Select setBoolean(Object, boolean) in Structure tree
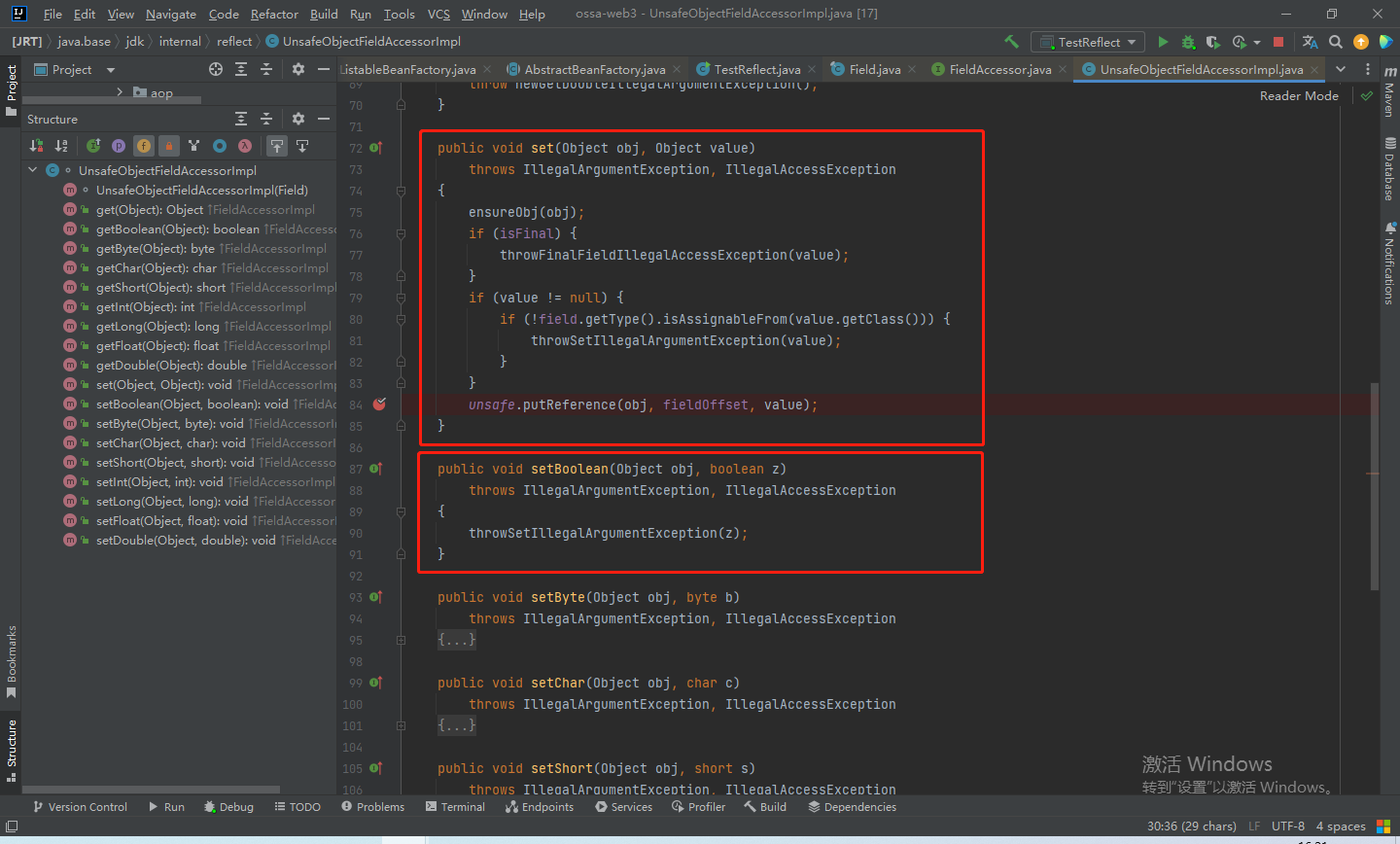Screen dimensions: 1400x844 192,404
